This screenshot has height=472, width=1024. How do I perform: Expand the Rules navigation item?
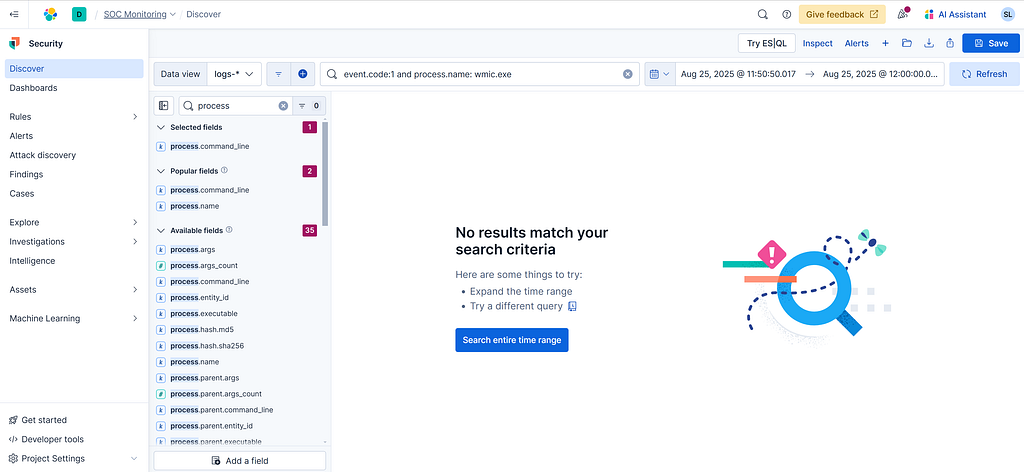click(135, 117)
